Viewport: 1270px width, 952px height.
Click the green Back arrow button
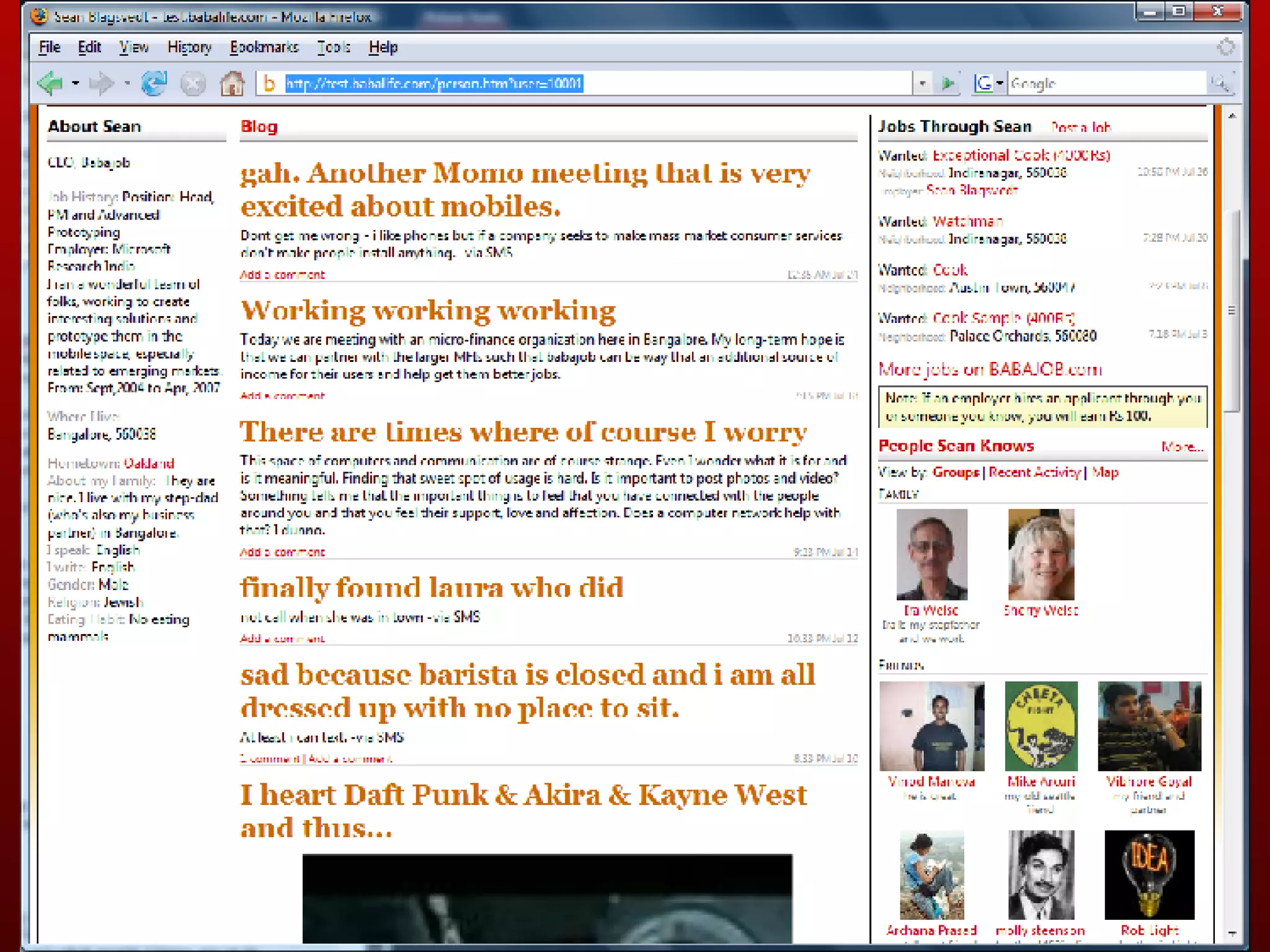(50, 83)
